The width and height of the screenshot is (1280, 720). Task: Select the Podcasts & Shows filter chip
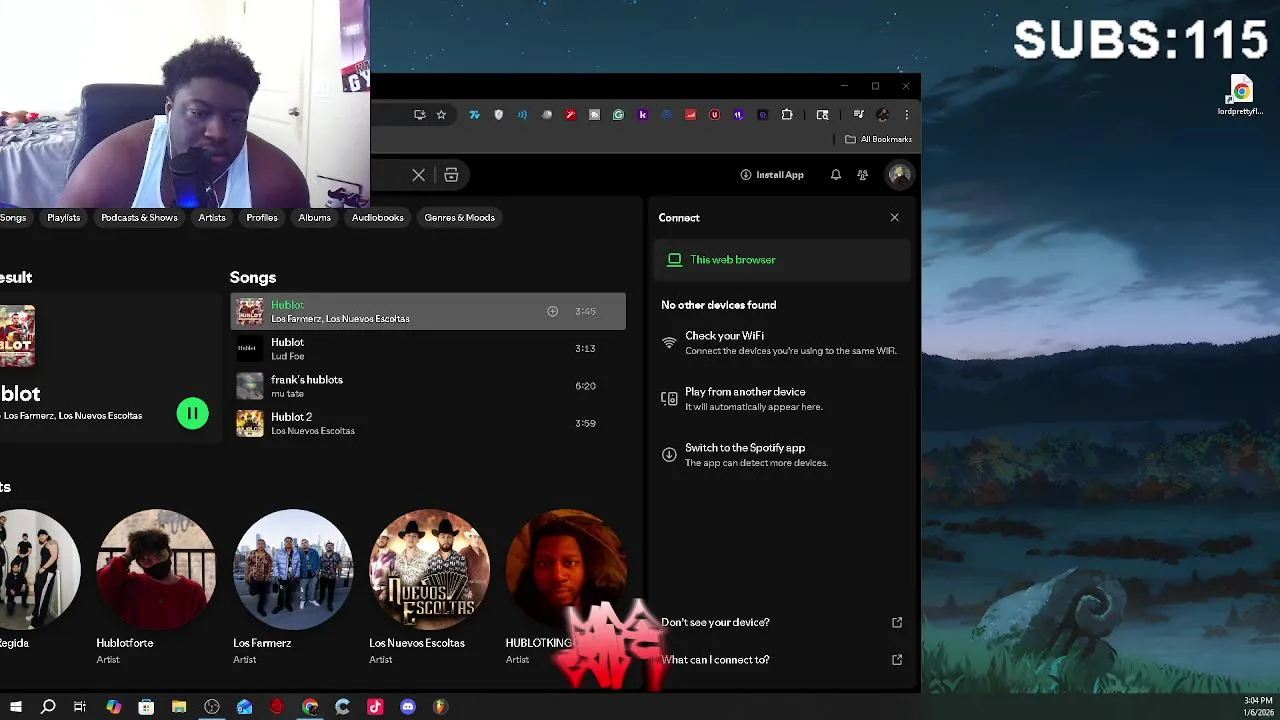[x=139, y=217]
